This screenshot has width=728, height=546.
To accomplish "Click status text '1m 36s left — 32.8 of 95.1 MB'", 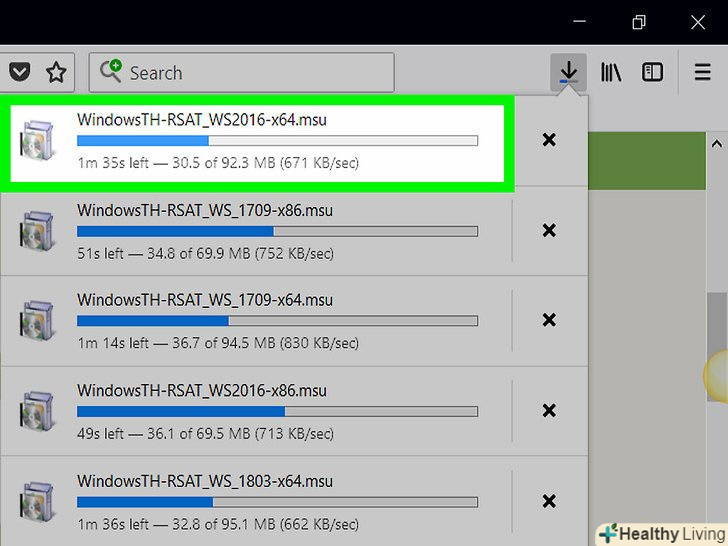I will [176, 524].
